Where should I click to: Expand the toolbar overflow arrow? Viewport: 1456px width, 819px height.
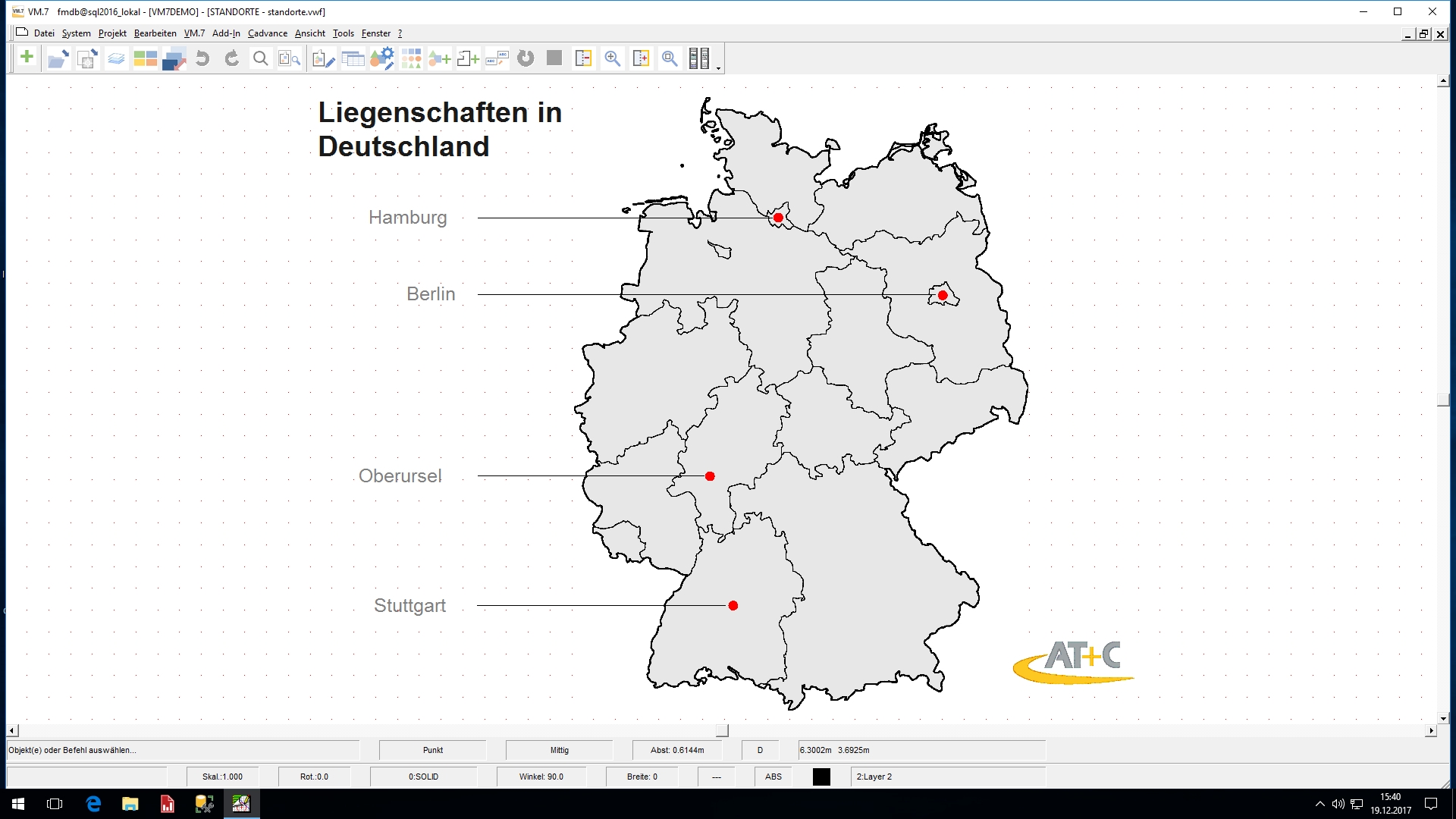(718, 69)
